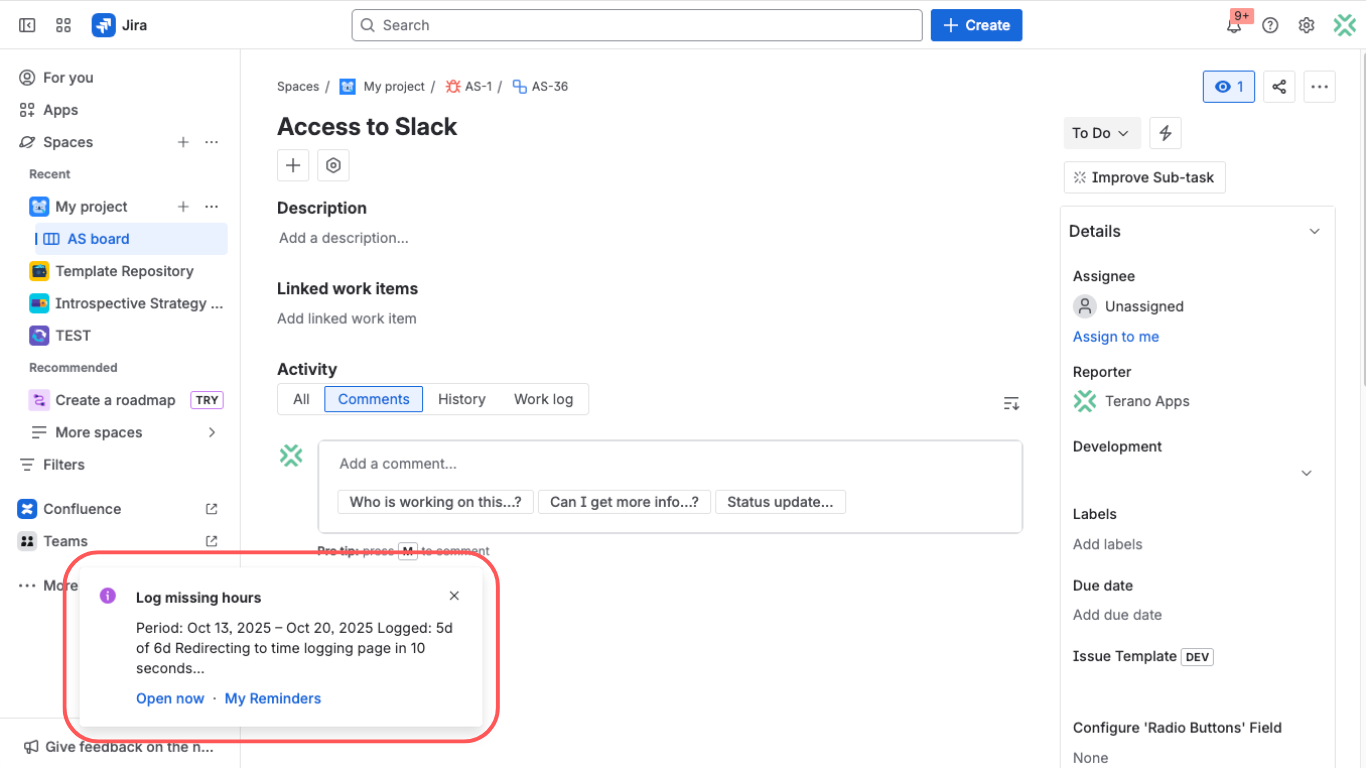Screen dimensions: 1366x768
Task: Click the share icon button
Action: (1279, 87)
